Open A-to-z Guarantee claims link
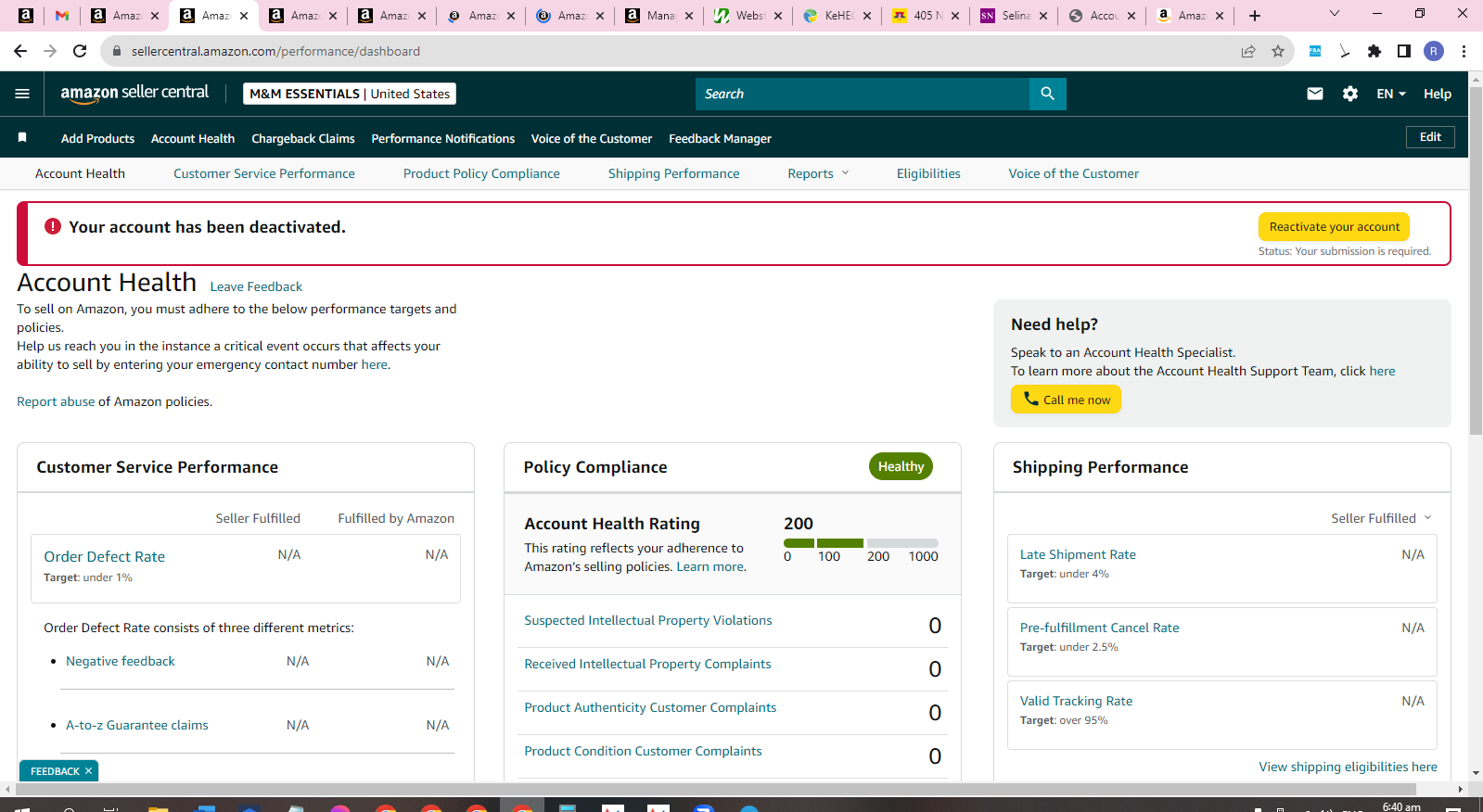 (x=137, y=725)
